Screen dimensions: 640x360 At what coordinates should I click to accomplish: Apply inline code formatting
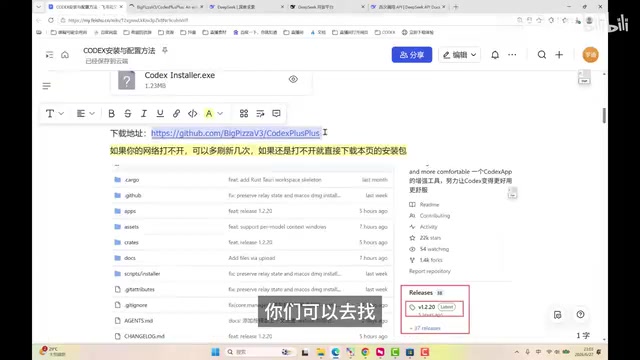pyautogui.click(x=193, y=113)
